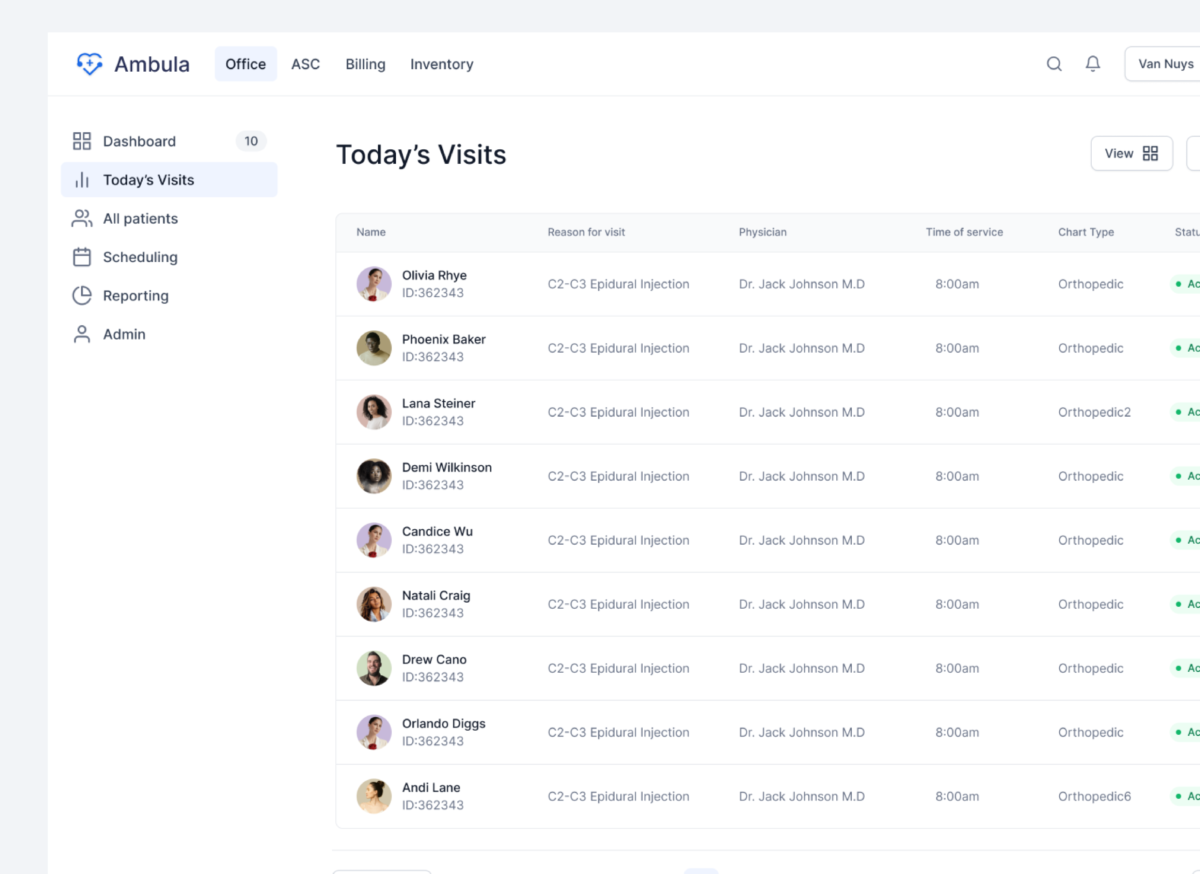This screenshot has width=1200, height=874.
Task: Click the grid icon inside the View button
Action: (1152, 153)
